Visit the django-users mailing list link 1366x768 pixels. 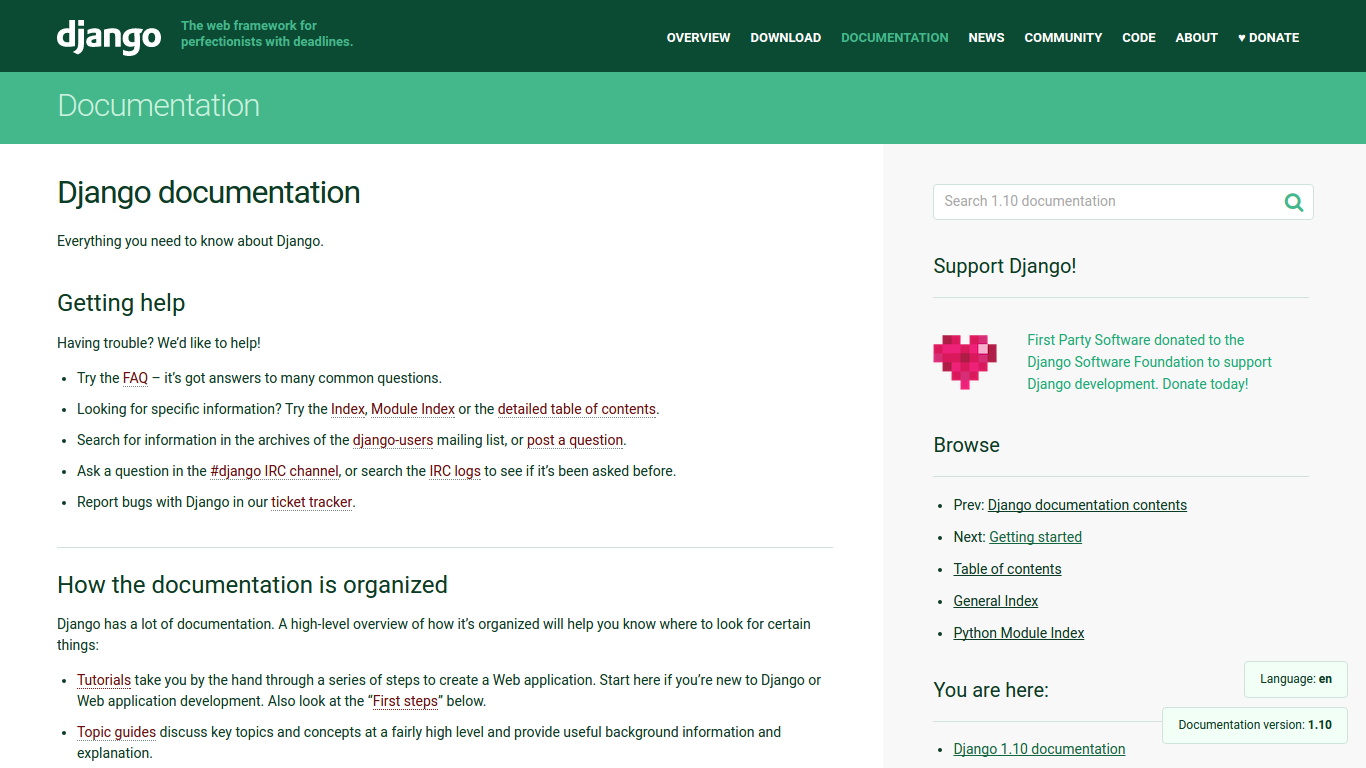[x=393, y=440]
